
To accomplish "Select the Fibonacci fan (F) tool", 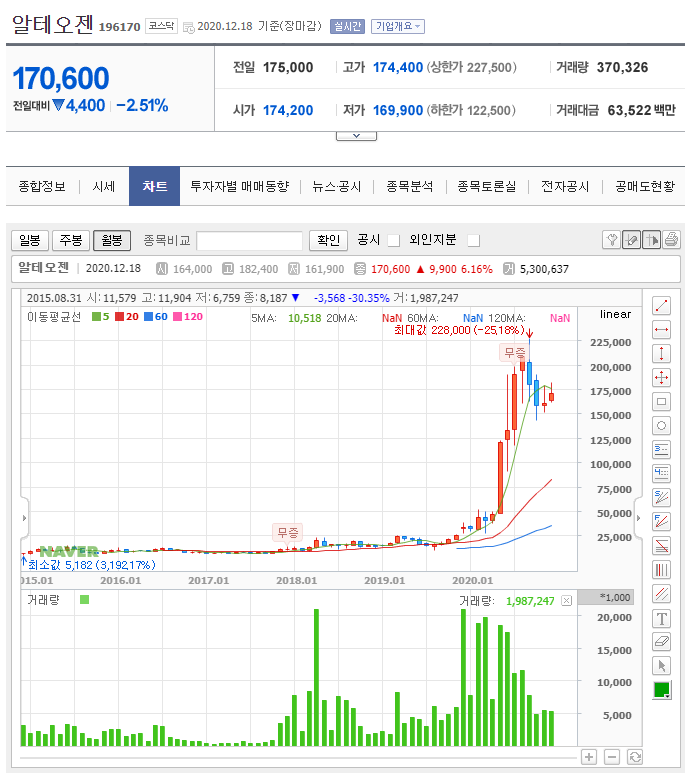I will pyautogui.click(x=661, y=521).
